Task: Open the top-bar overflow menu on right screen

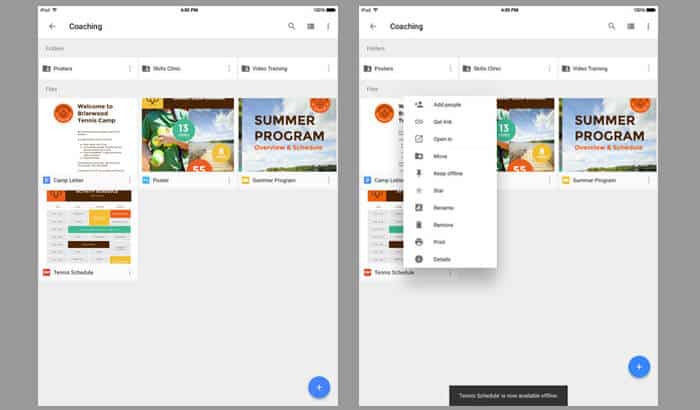Action: pyautogui.click(x=648, y=26)
